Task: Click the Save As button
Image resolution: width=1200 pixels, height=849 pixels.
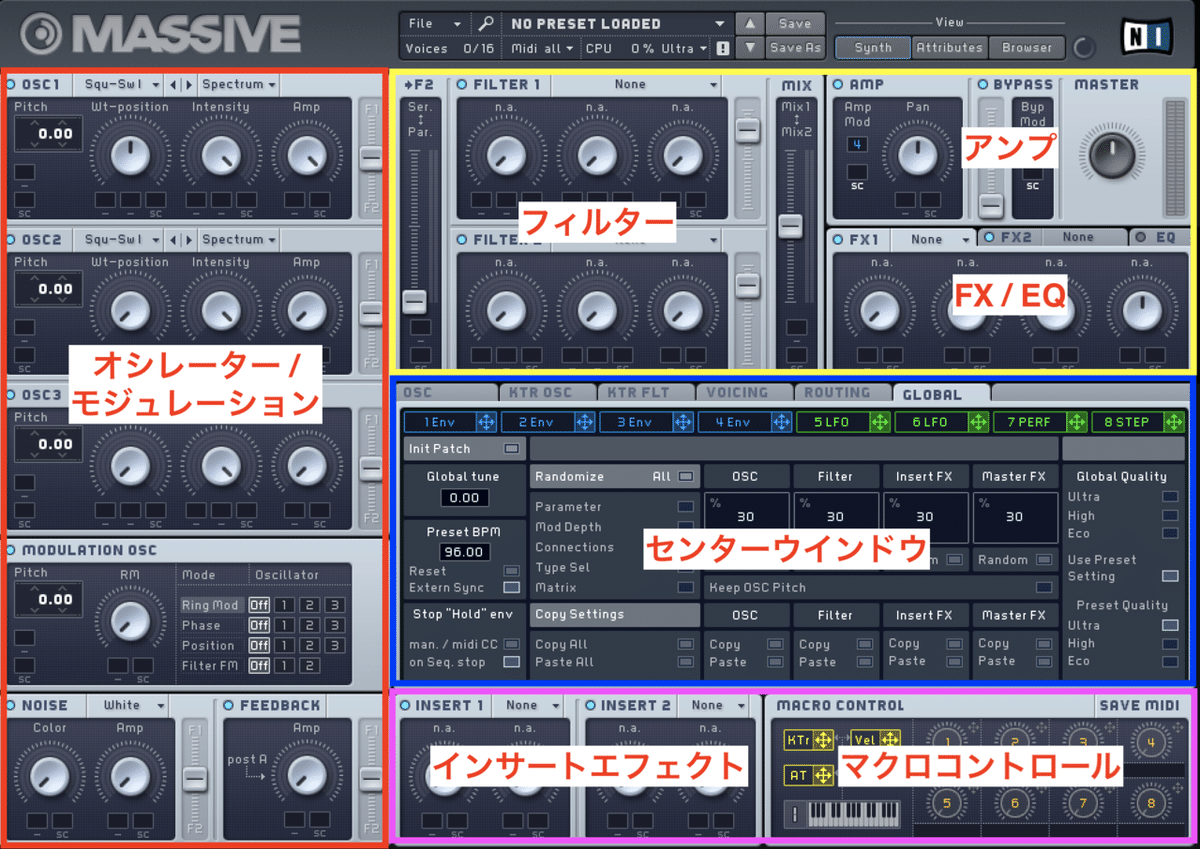Action: pos(795,47)
